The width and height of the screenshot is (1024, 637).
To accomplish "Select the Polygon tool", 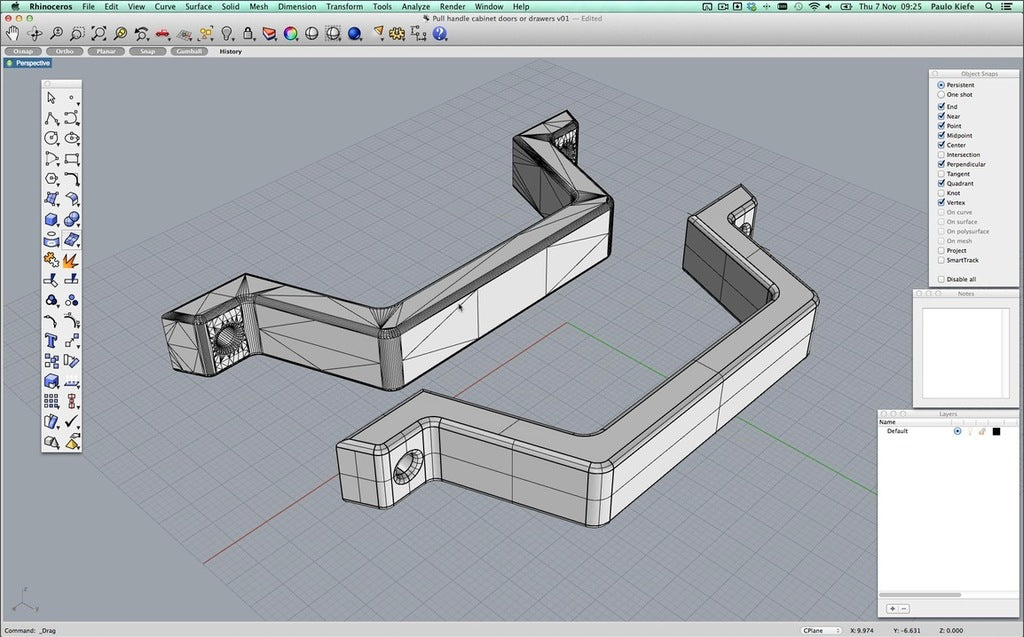I will (51, 178).
